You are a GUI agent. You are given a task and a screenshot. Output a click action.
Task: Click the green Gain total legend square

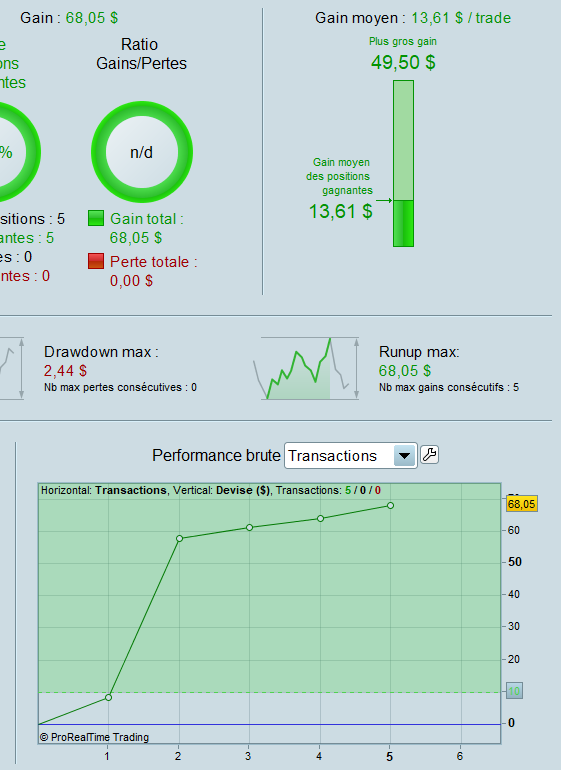[x=96, y=218]
